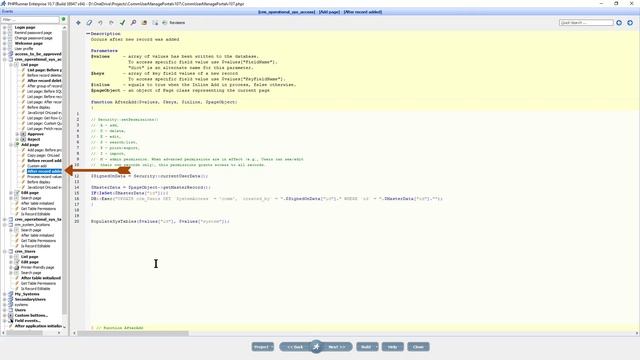Click the Quick Search input field
This screenshot has height=360, width=640.
coord(586,23)
